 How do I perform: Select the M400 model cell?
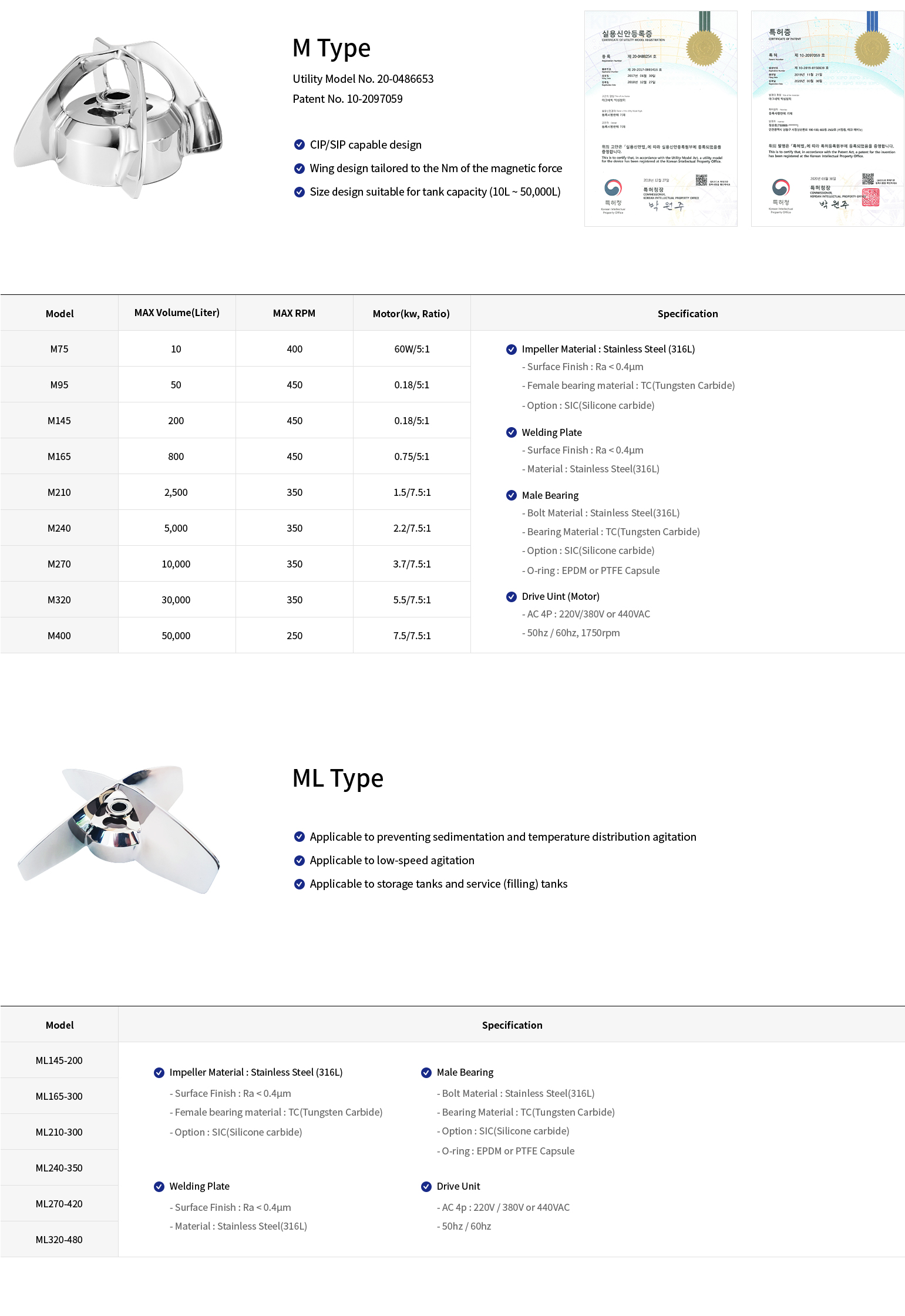(59, 636)
